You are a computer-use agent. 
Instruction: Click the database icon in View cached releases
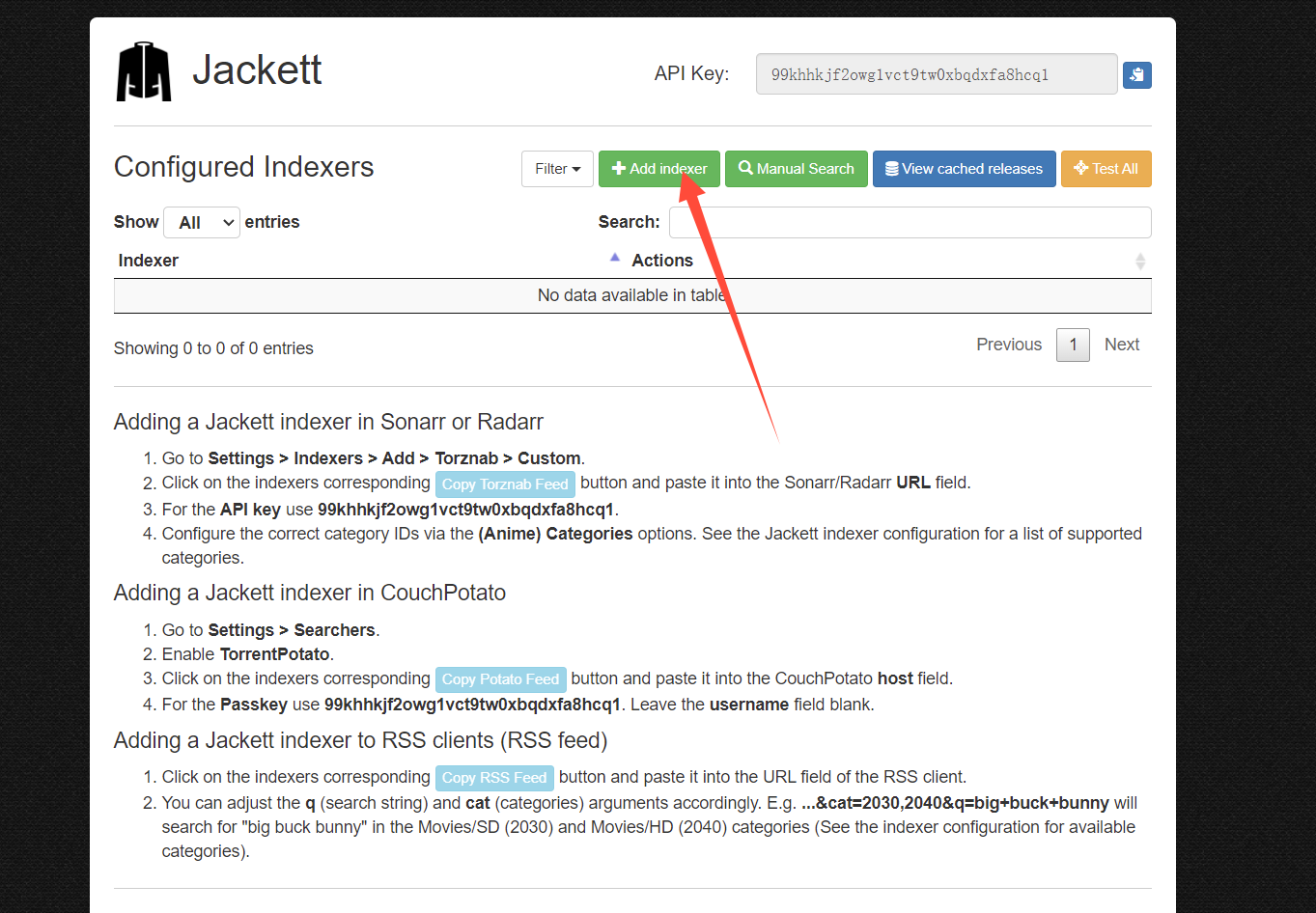click(x=892, y=169)
